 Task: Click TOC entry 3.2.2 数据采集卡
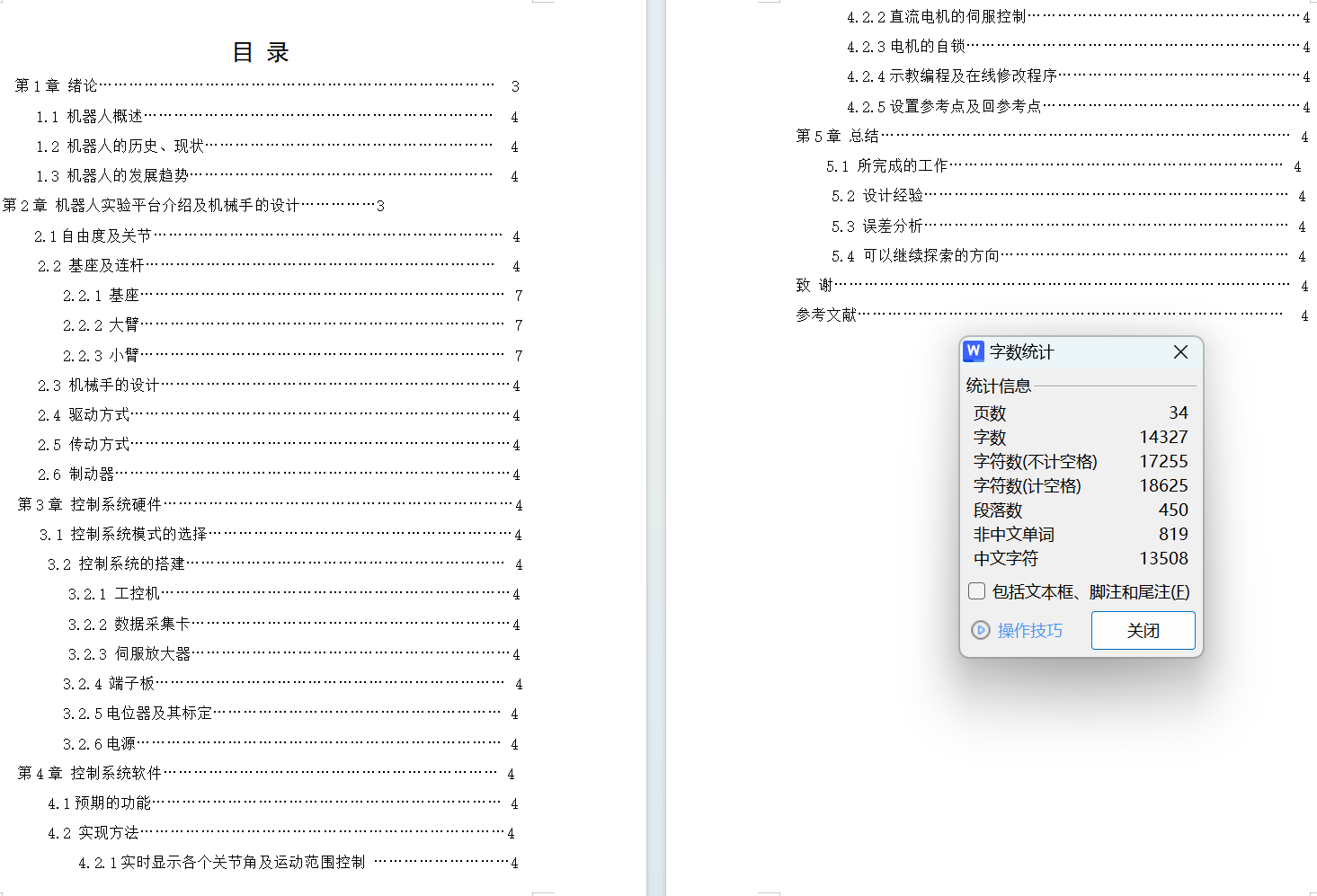[294, 625]
